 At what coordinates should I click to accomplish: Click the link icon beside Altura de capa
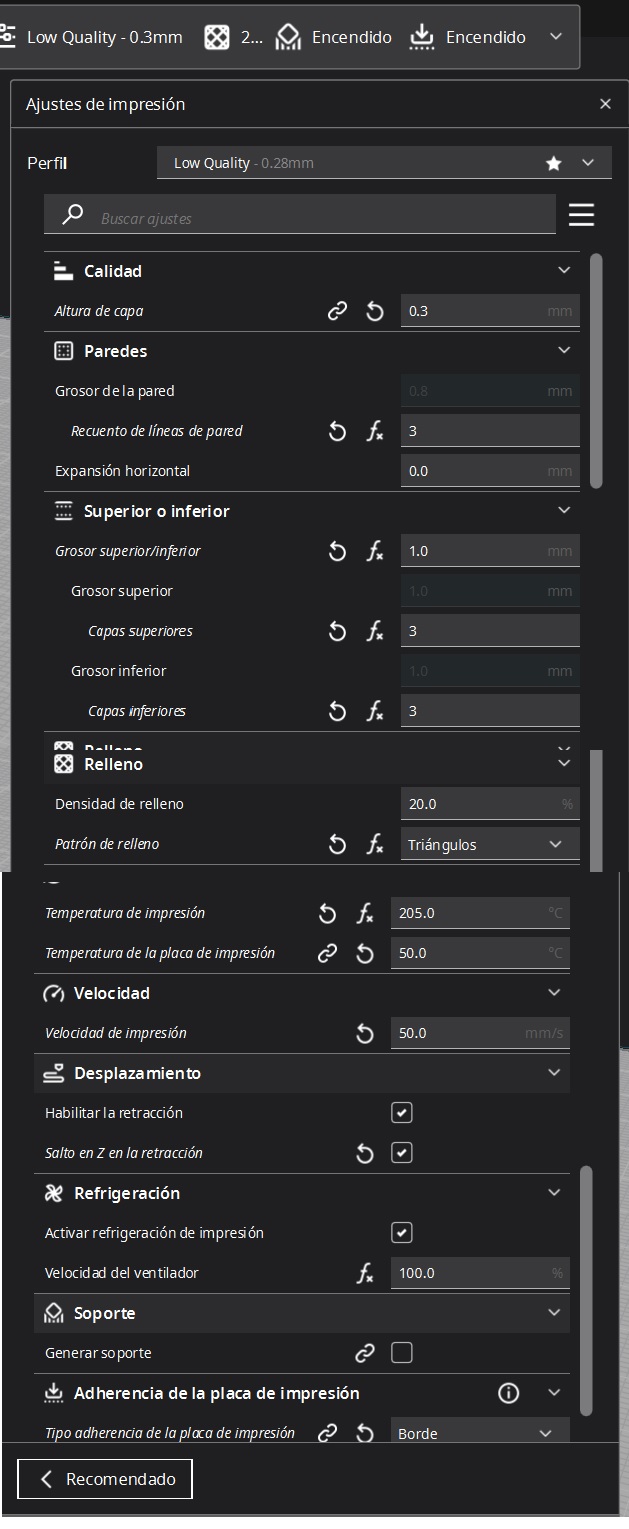(338, 311)
